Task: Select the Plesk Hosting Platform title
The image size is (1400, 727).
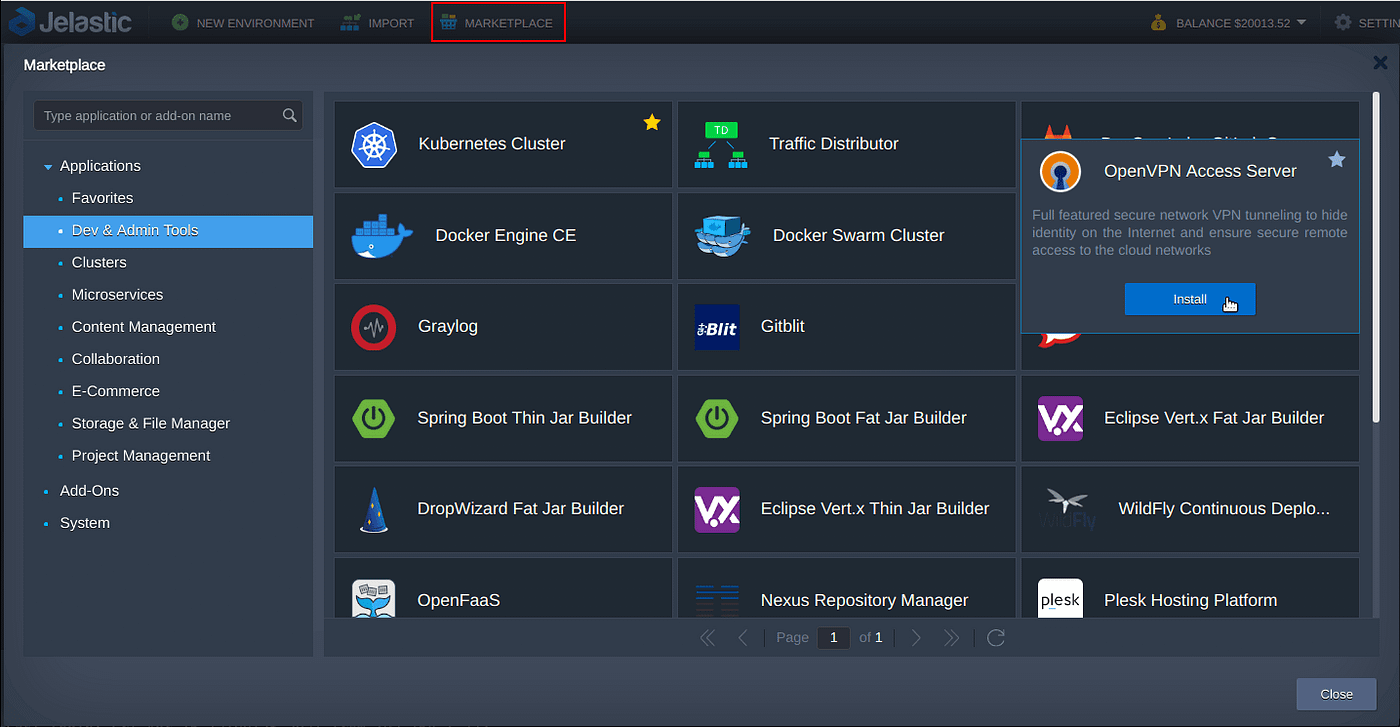Action: (1191, 600)
